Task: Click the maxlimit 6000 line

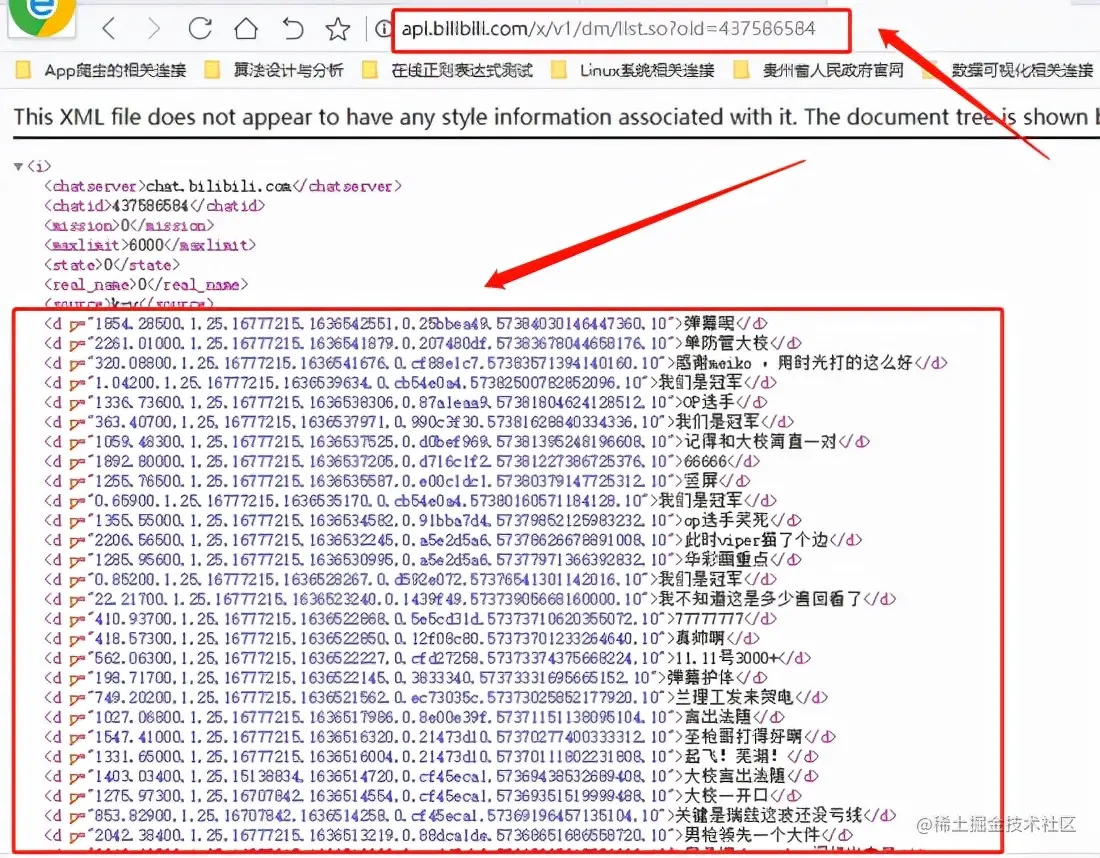Action: 150,245
